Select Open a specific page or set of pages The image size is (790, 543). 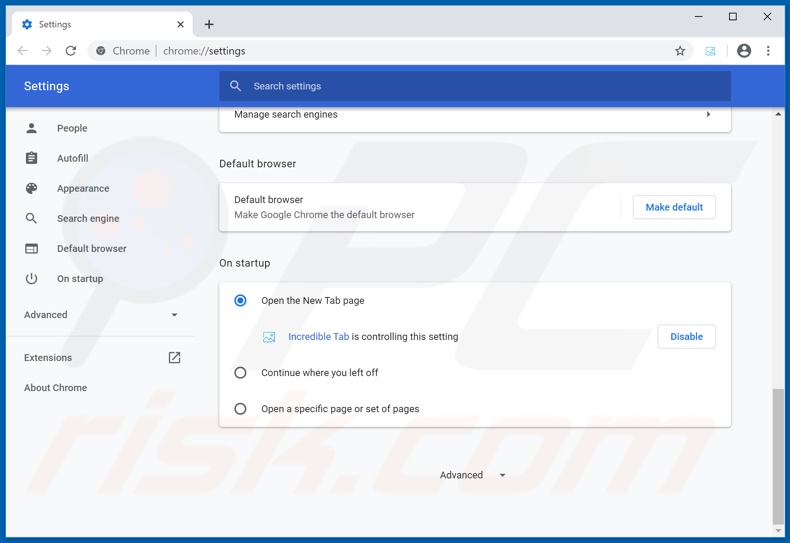pyautogui.click(x=240, y=409)
